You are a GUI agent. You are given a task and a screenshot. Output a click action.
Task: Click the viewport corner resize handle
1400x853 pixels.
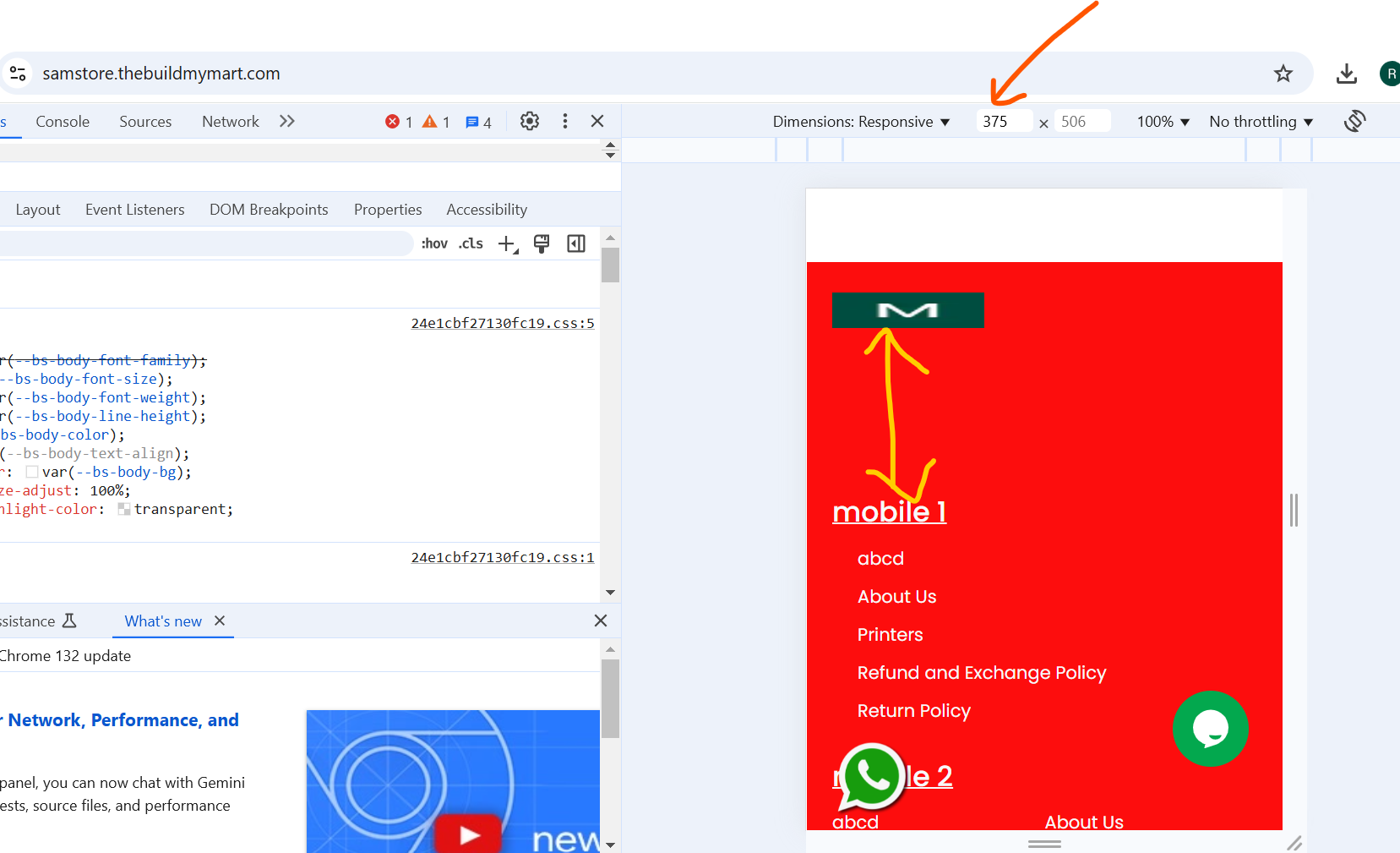[x=1294, y=844]
